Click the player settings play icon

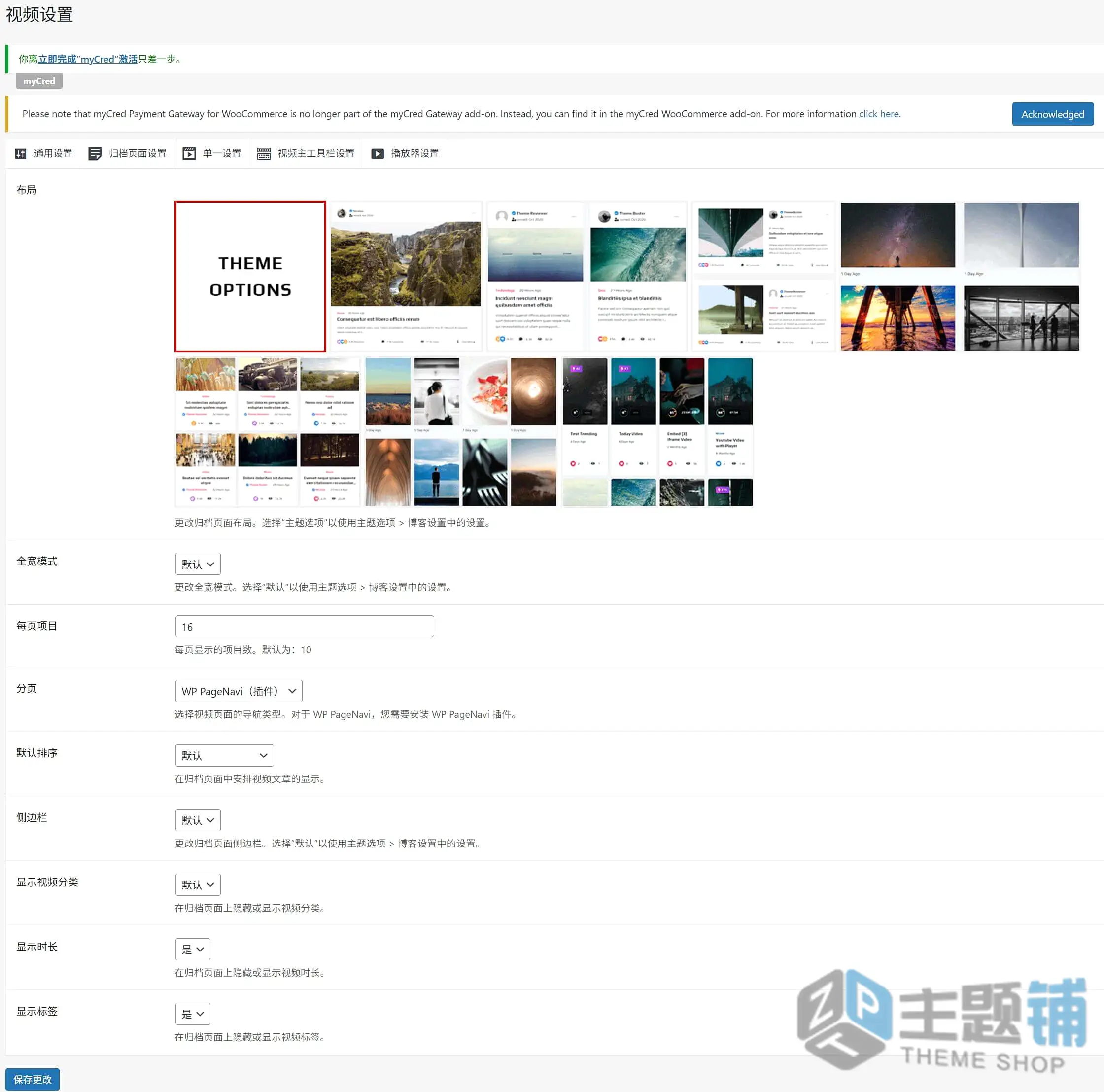pyautogui.click(x=378, y=153)
